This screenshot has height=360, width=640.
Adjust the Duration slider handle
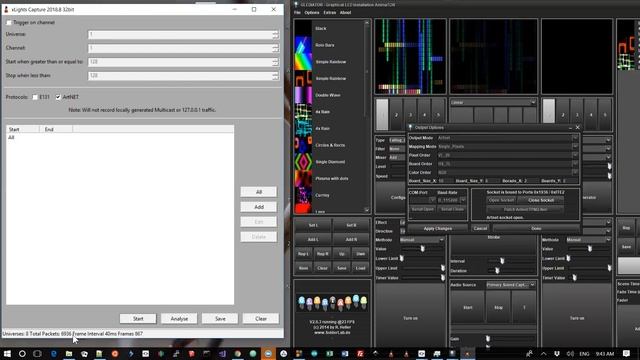[497, 270]
